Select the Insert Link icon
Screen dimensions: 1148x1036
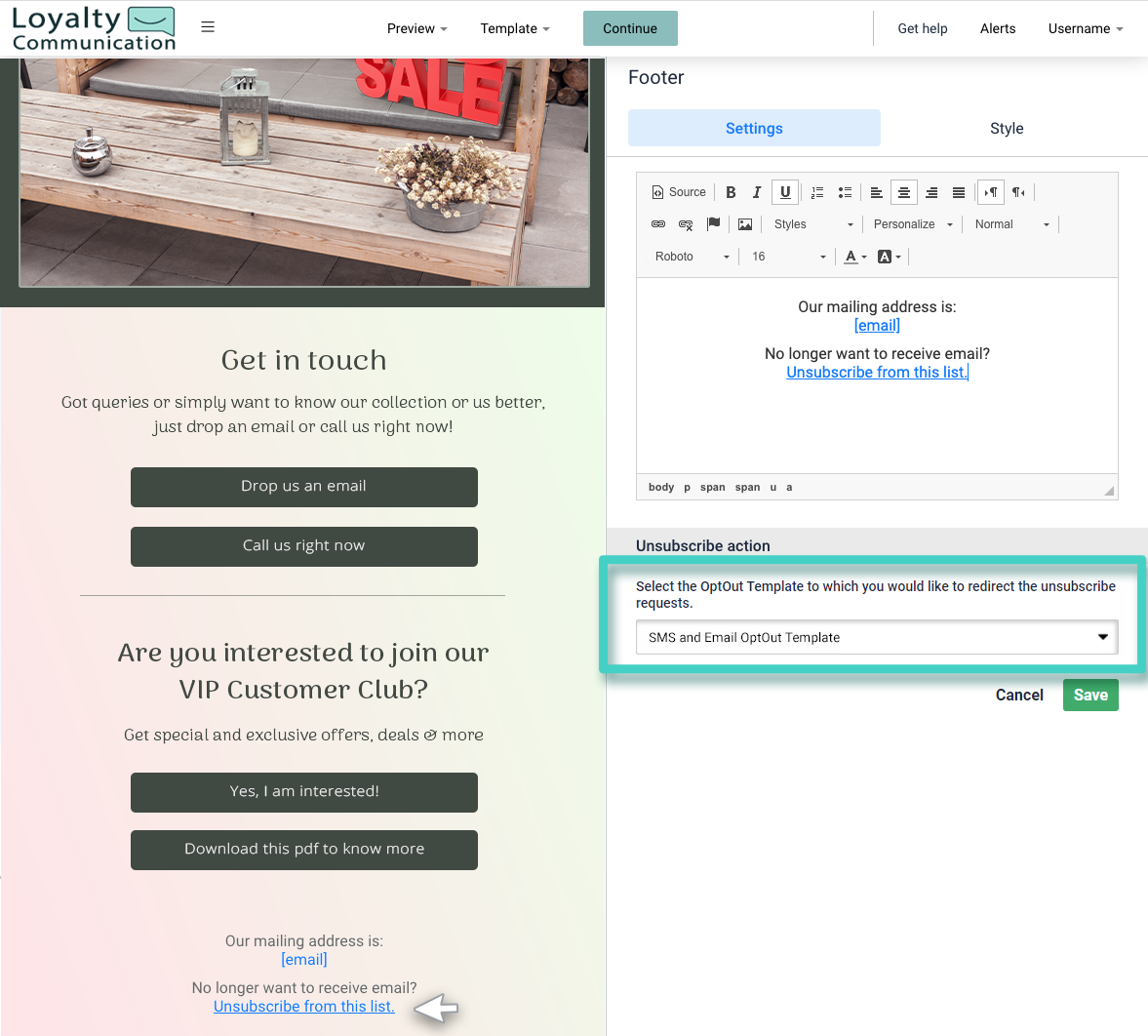pyautogui.click(x=658, y=224)
